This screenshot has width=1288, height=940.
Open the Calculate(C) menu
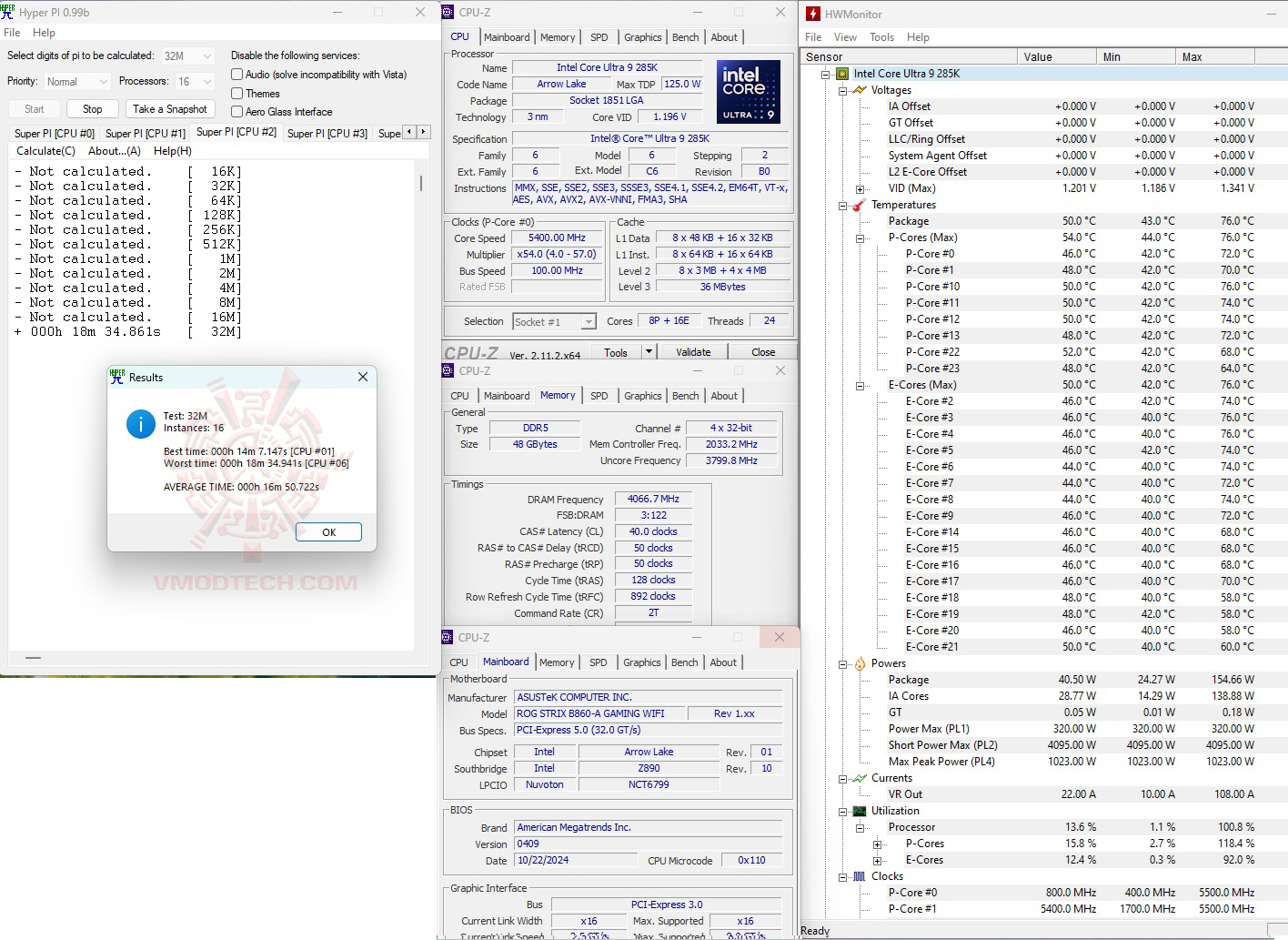pyautogui.click(x=45, y=151)
